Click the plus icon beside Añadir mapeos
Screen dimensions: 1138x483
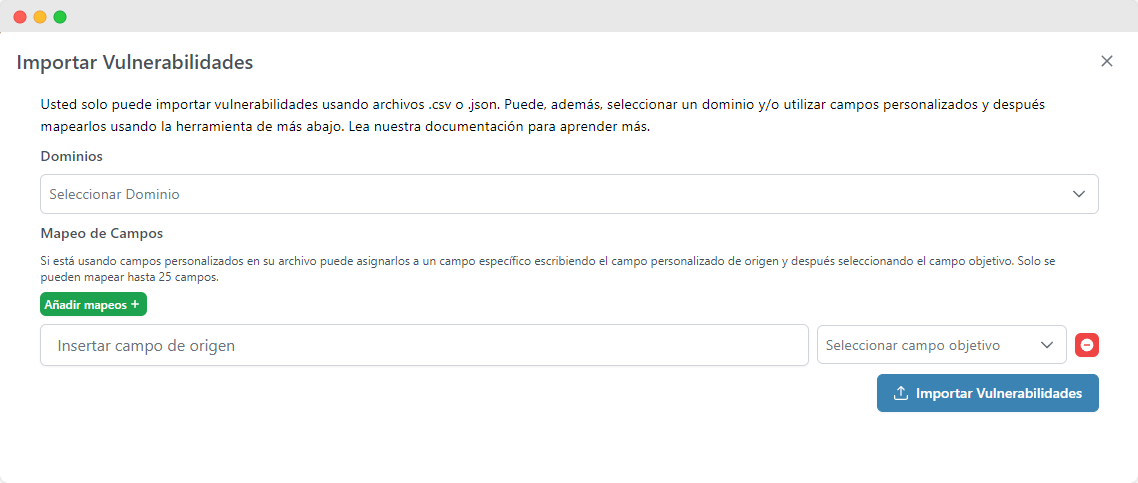tap(134, 305)
